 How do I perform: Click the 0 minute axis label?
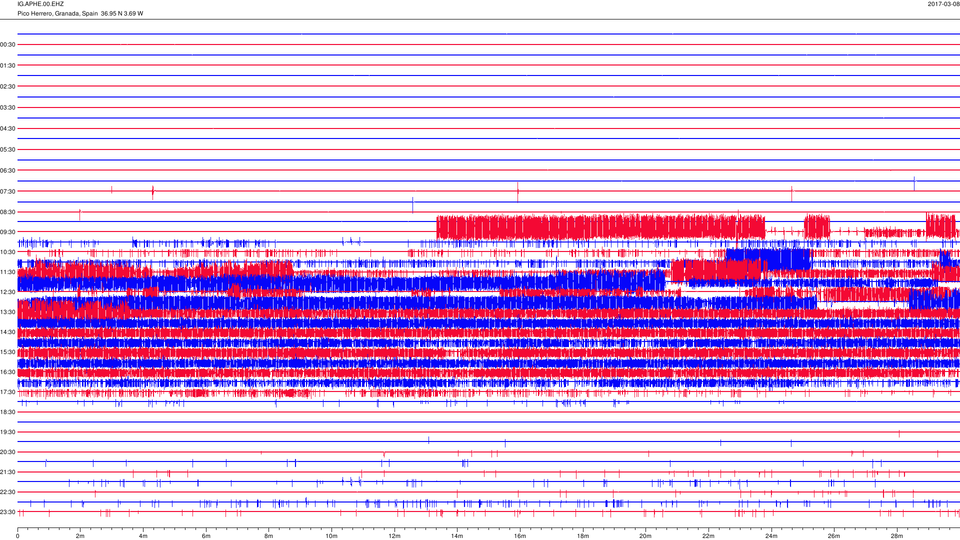(x=17, y=536)
